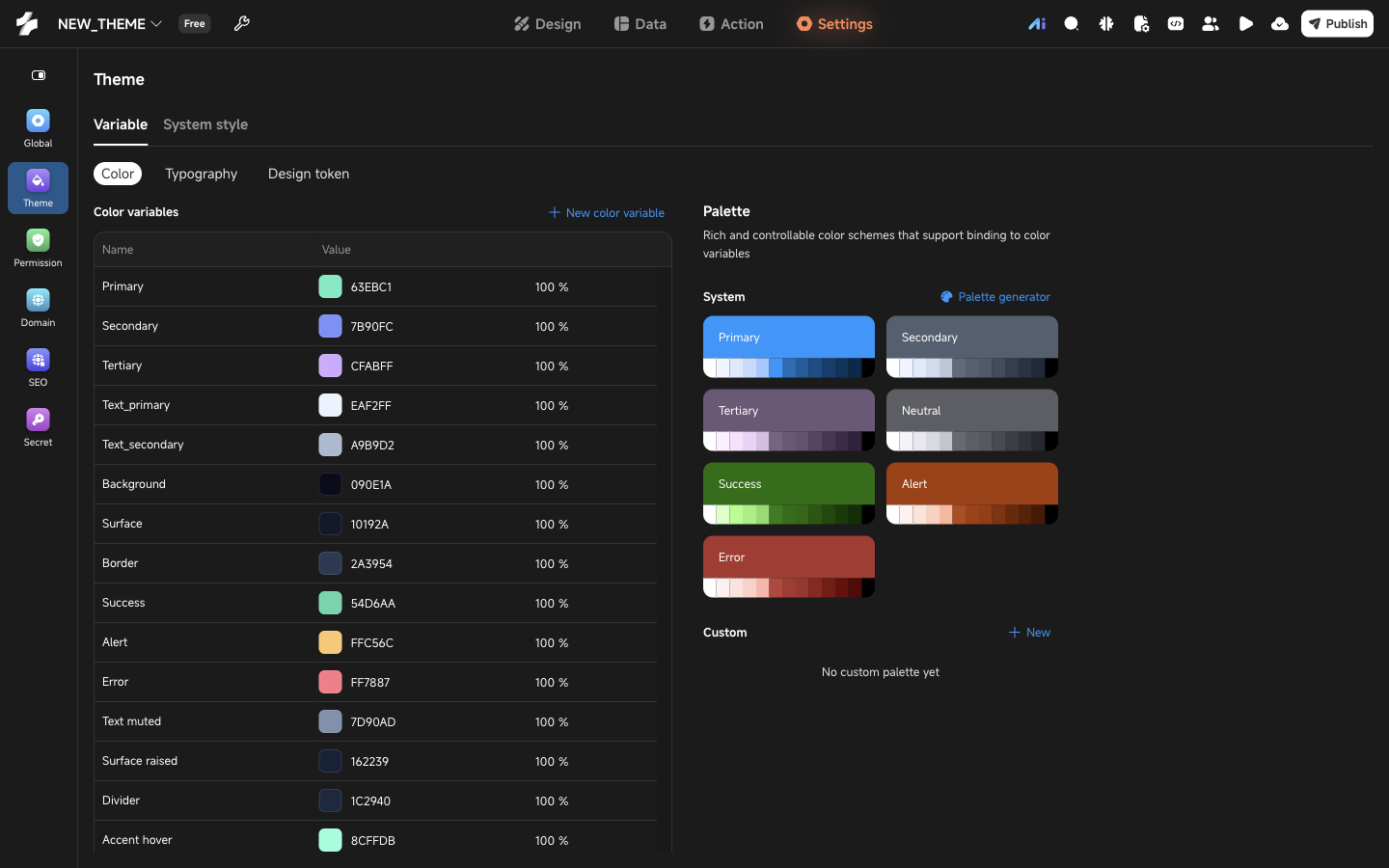Switch to the Design tab

[547, 24]
